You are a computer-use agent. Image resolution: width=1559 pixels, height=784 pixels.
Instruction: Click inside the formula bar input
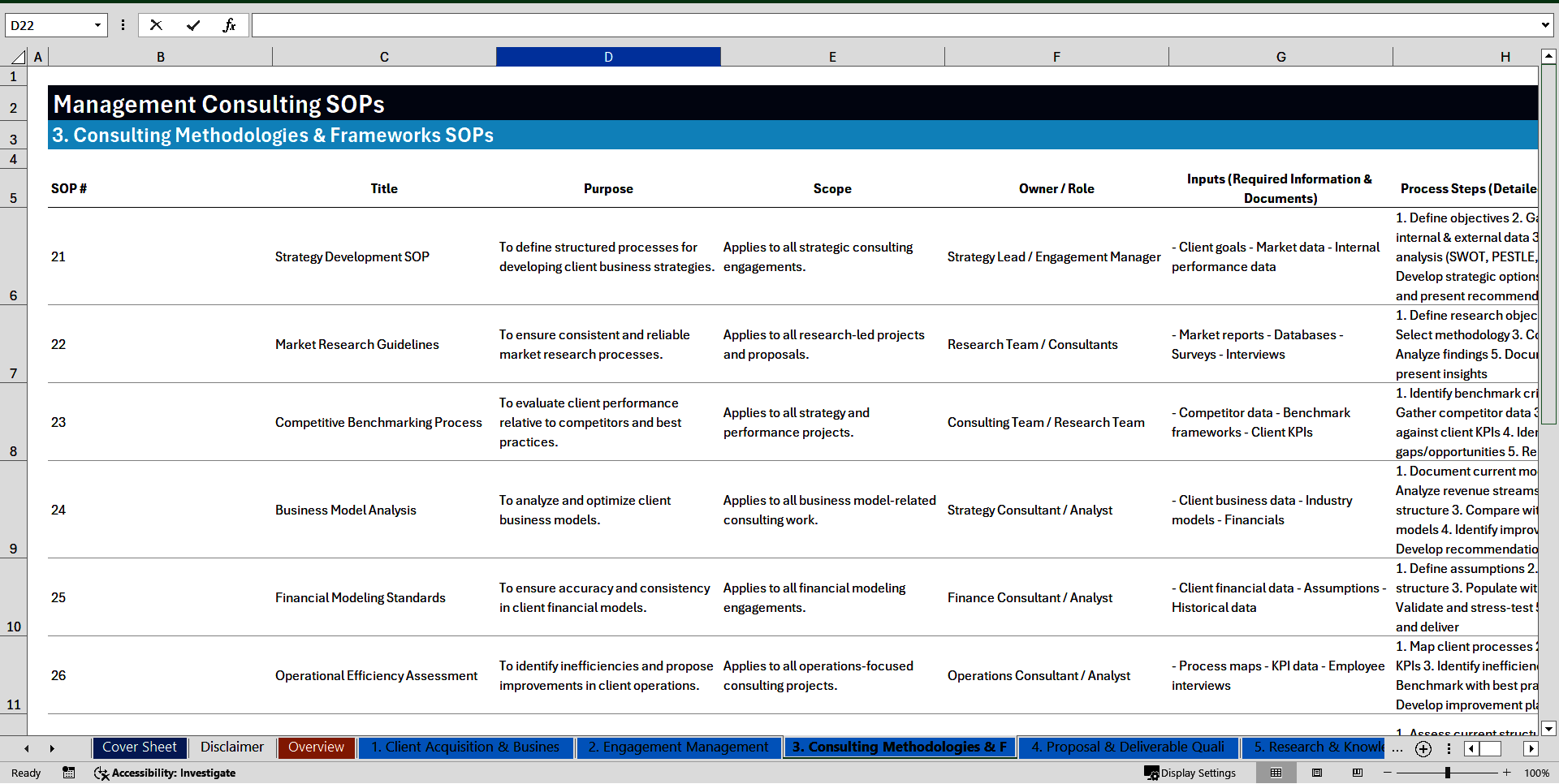point(893,25)
